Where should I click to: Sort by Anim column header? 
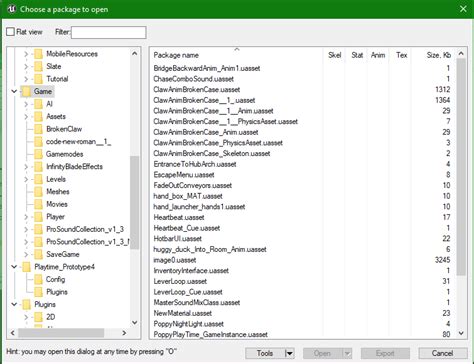pyautogui.click(x=378, y=55)
